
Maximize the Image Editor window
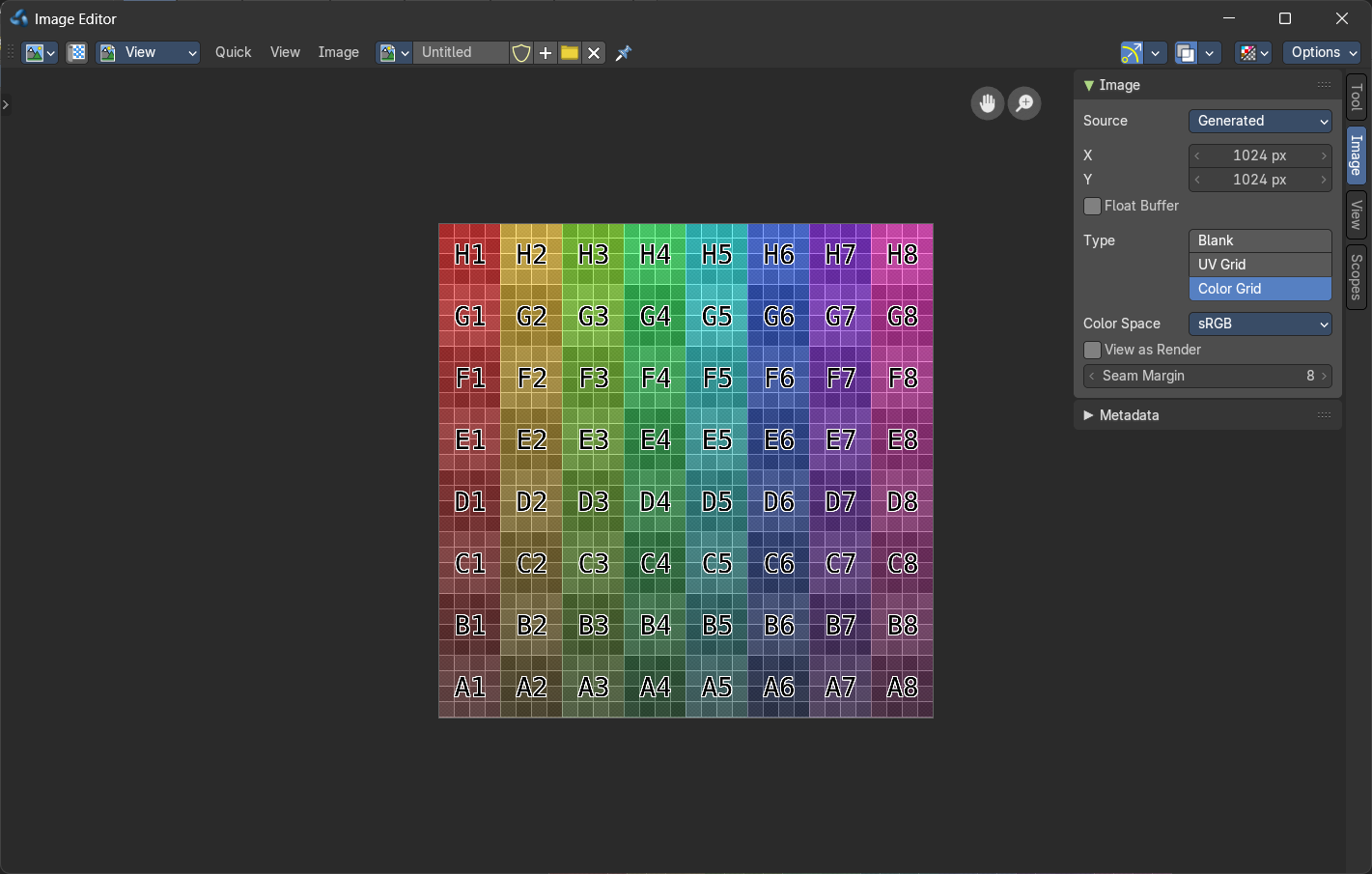(x=1285, y=18)
